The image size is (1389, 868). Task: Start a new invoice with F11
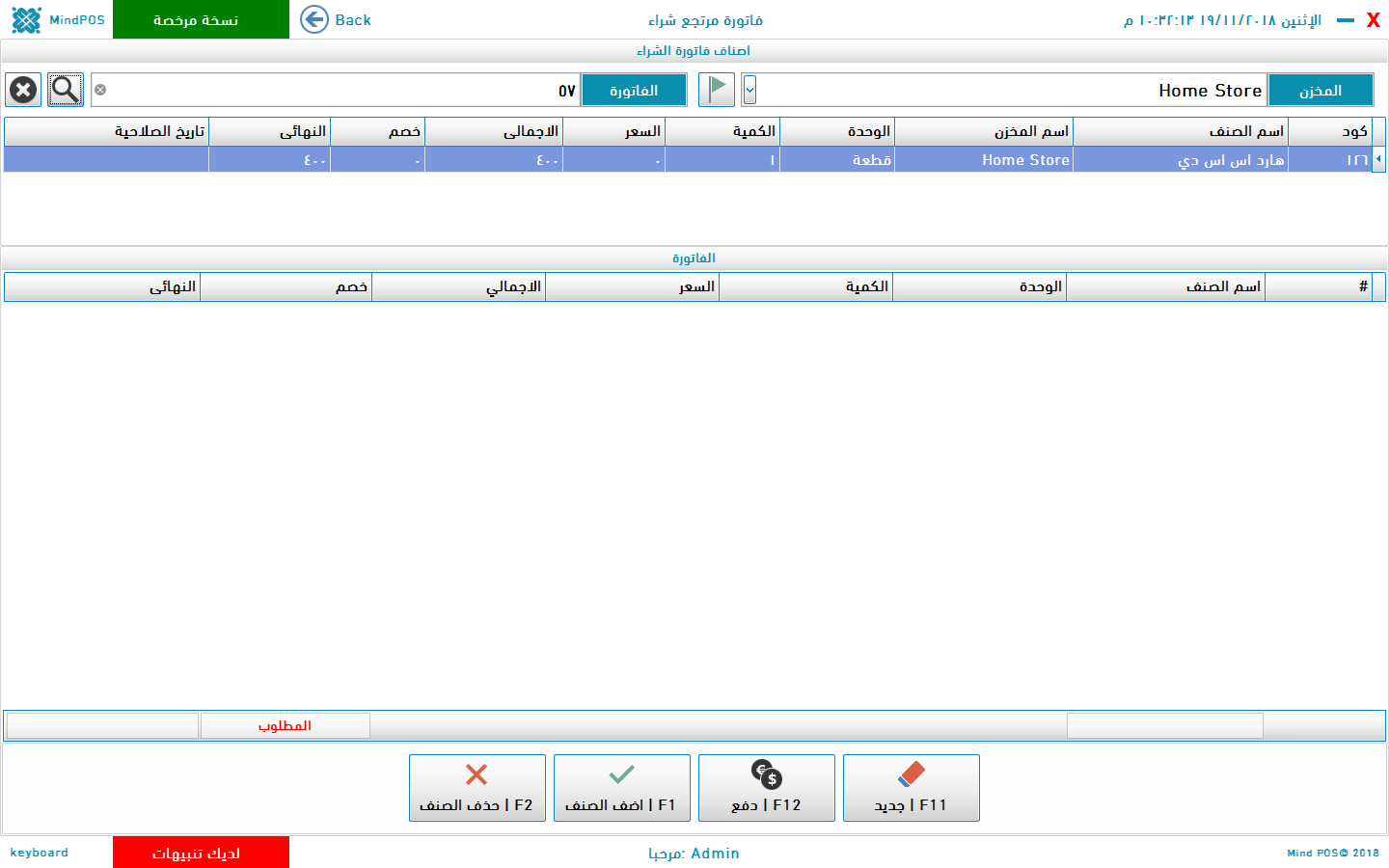coord(911,788)
